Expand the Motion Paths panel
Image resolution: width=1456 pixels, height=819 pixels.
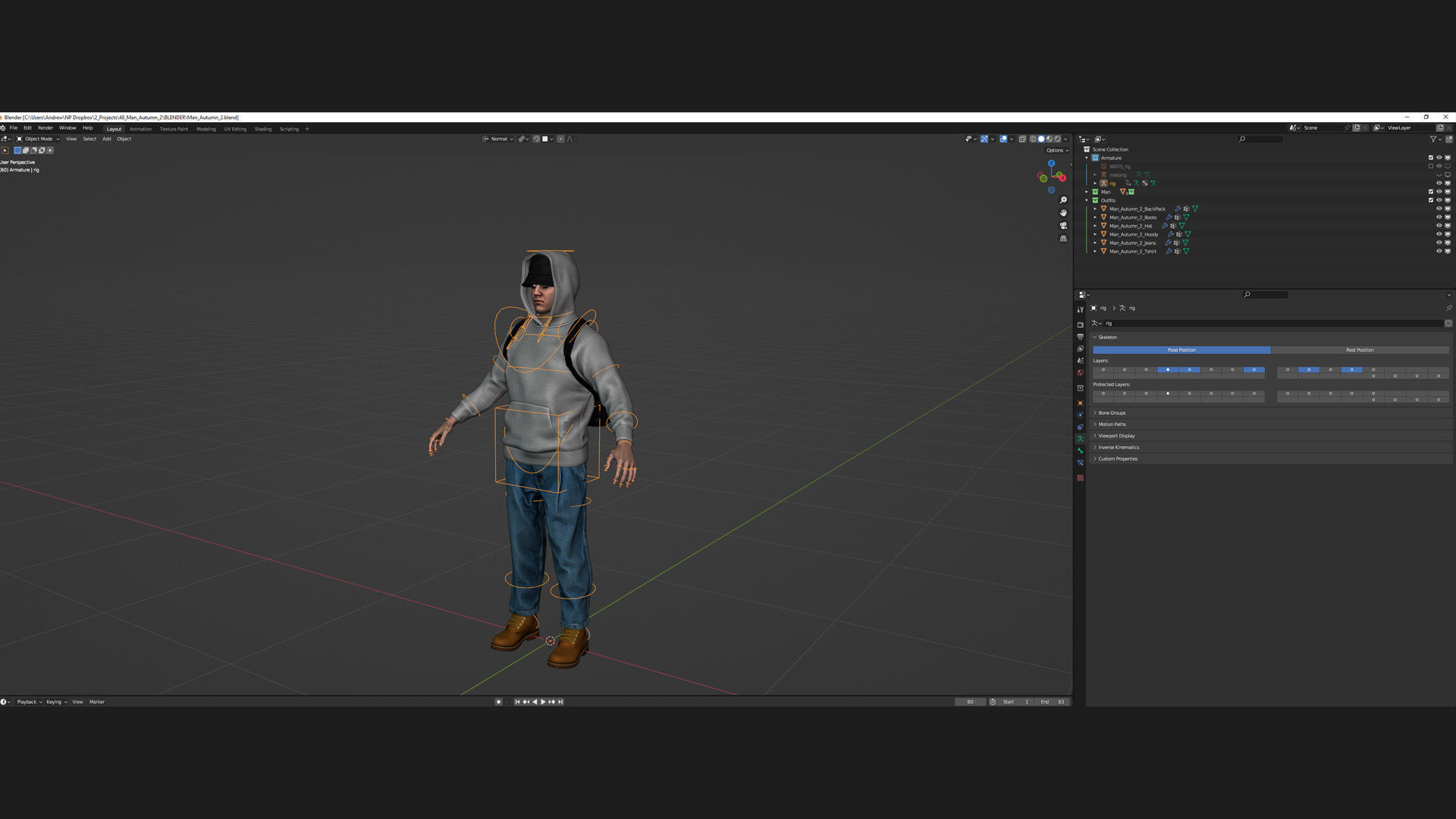(x=1112, y=424)
